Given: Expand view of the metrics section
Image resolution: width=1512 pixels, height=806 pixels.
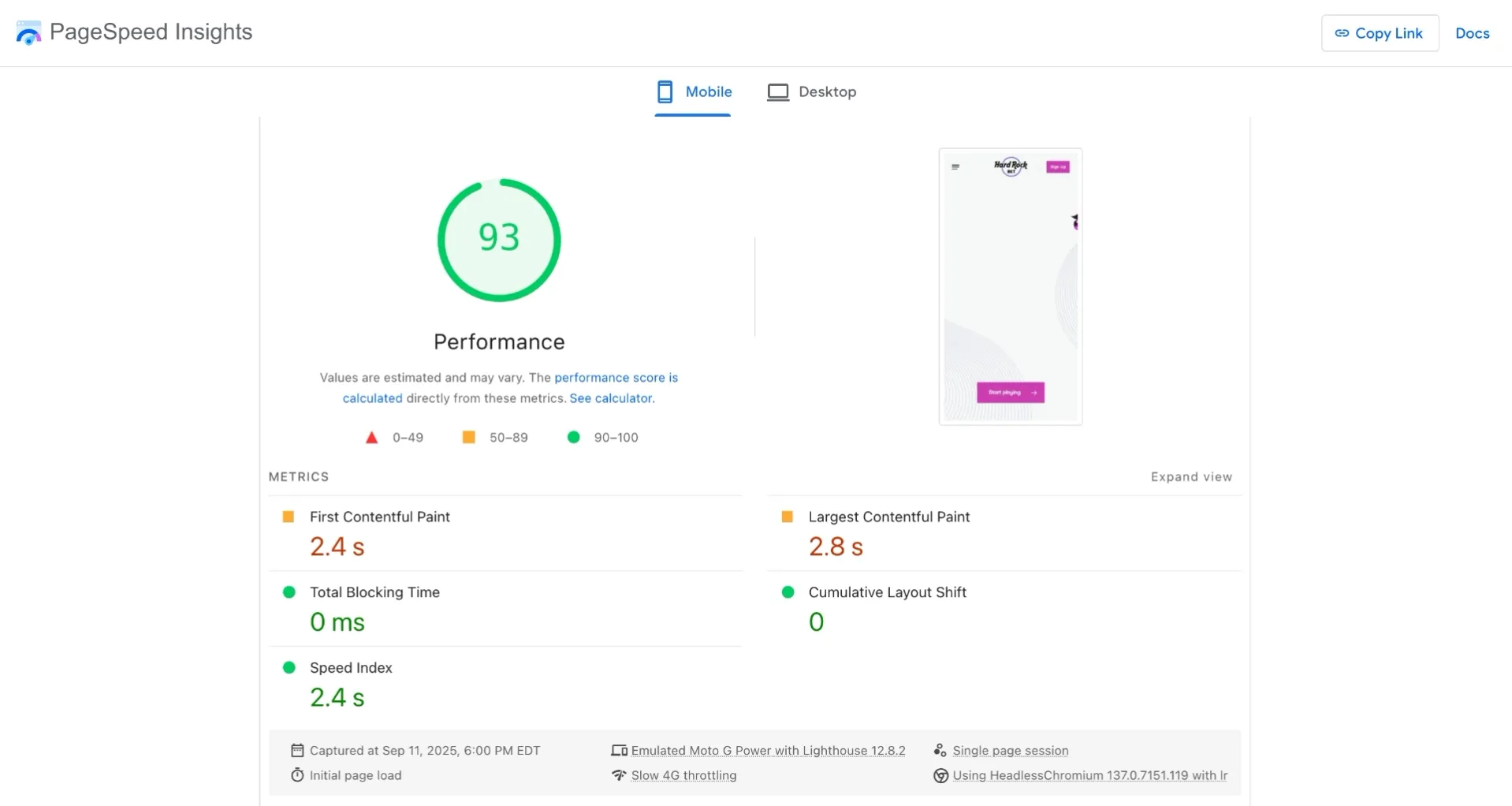Looking at the screenshot, I should click(1190, 477).
